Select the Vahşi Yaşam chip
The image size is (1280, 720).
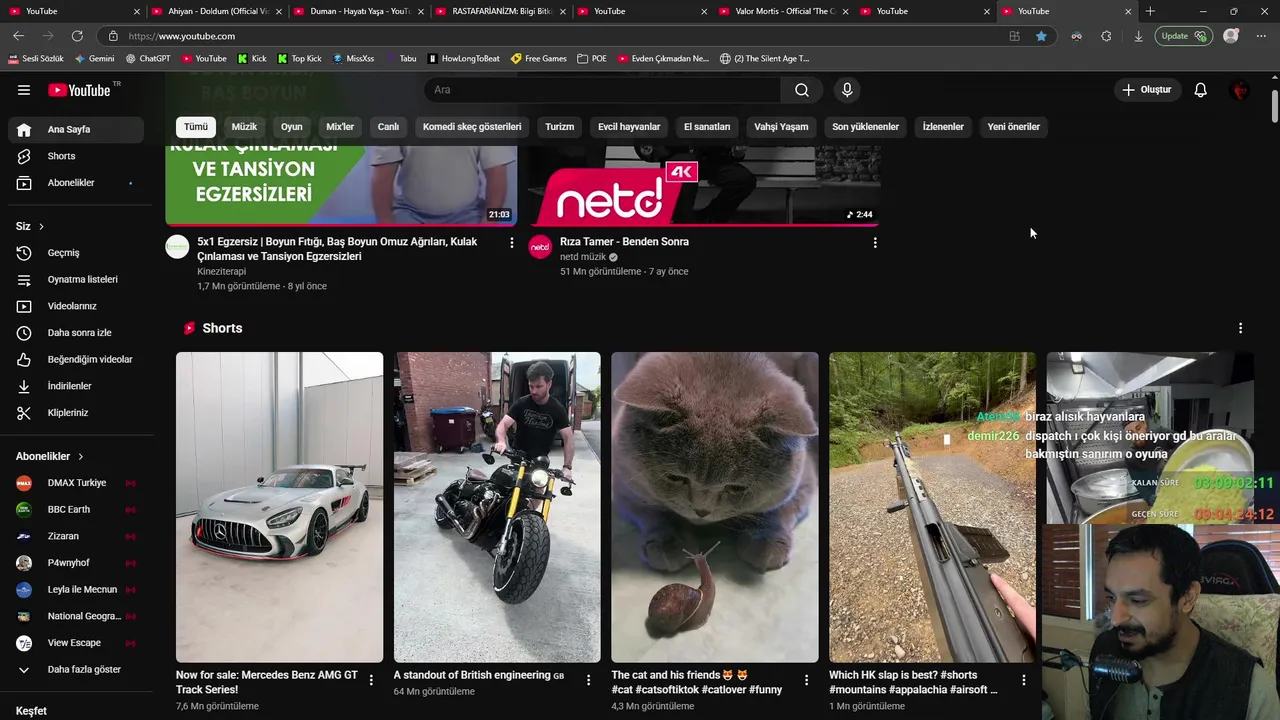[781, 127]
